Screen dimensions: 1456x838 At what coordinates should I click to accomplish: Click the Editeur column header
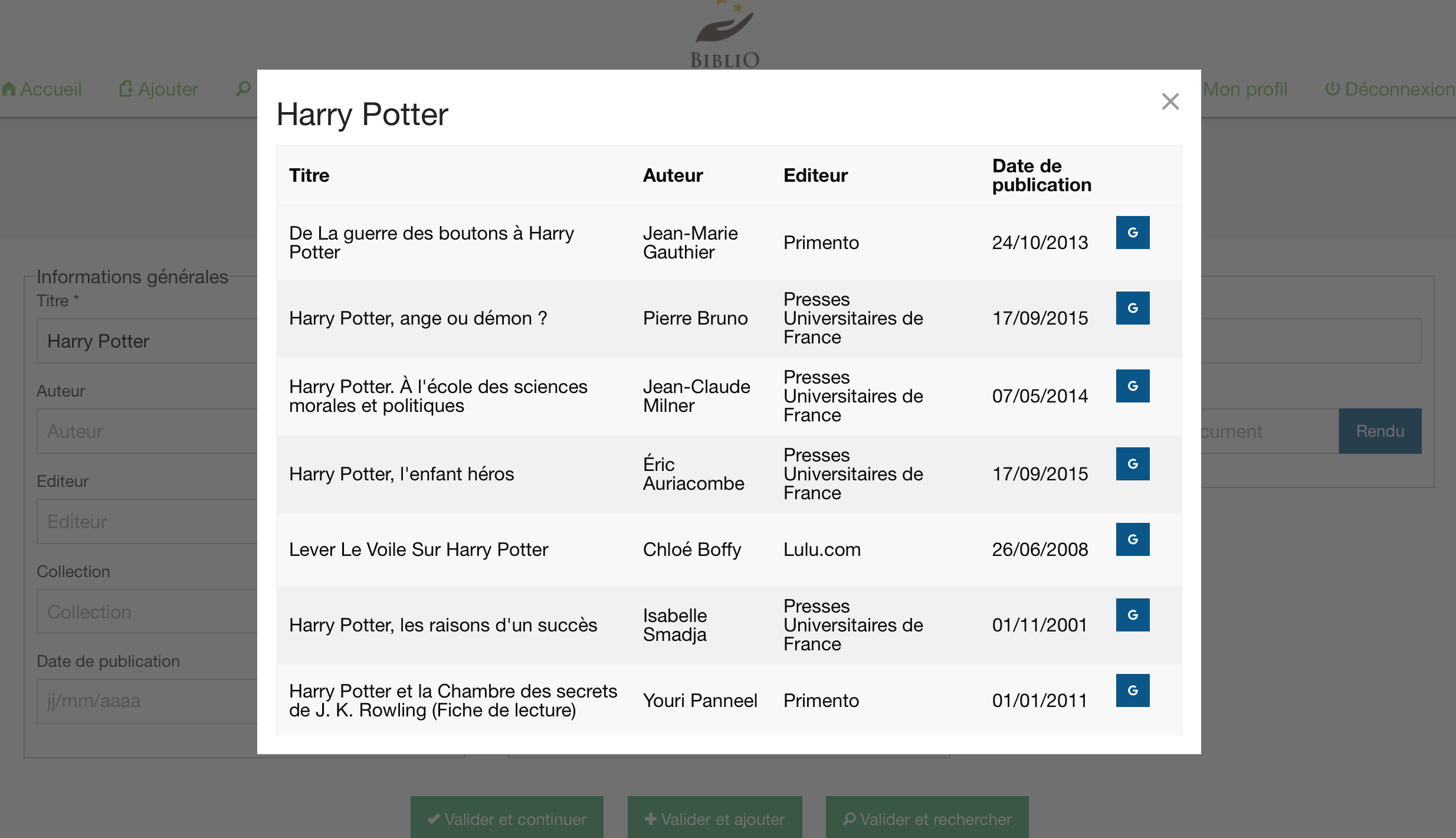815,175
